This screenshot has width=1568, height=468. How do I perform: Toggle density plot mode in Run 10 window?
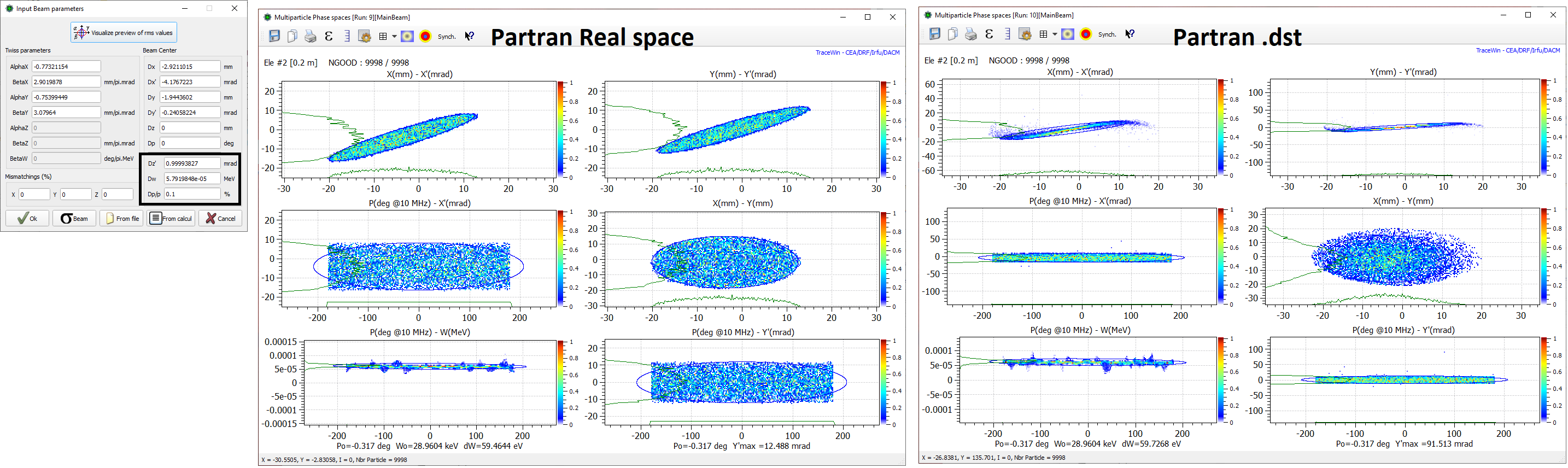point(1068,34)
